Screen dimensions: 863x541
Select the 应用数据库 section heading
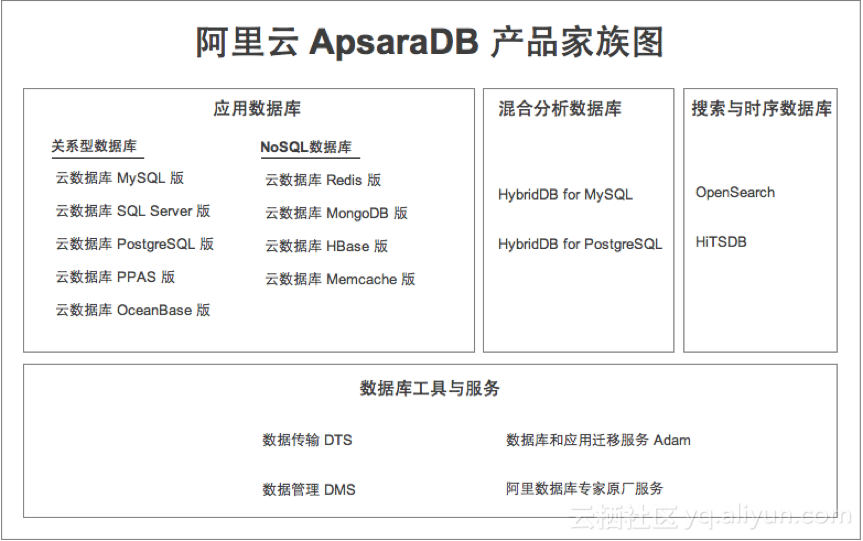pos(257,108)
